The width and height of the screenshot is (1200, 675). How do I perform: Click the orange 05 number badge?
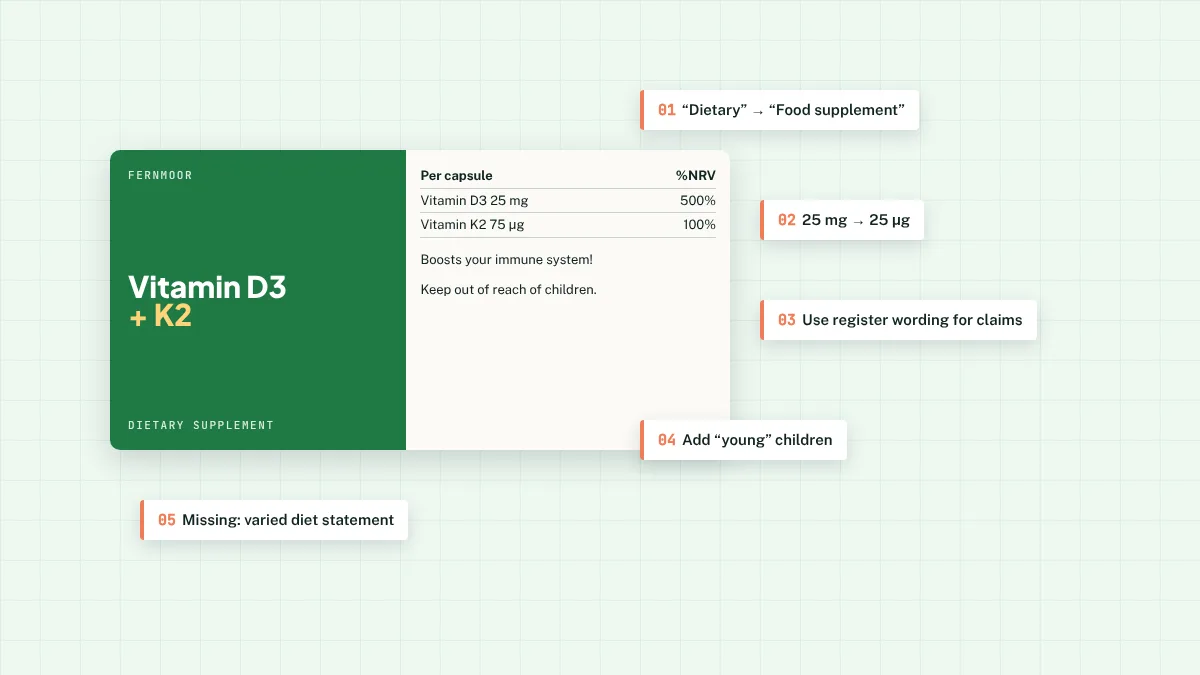[167, 520]
